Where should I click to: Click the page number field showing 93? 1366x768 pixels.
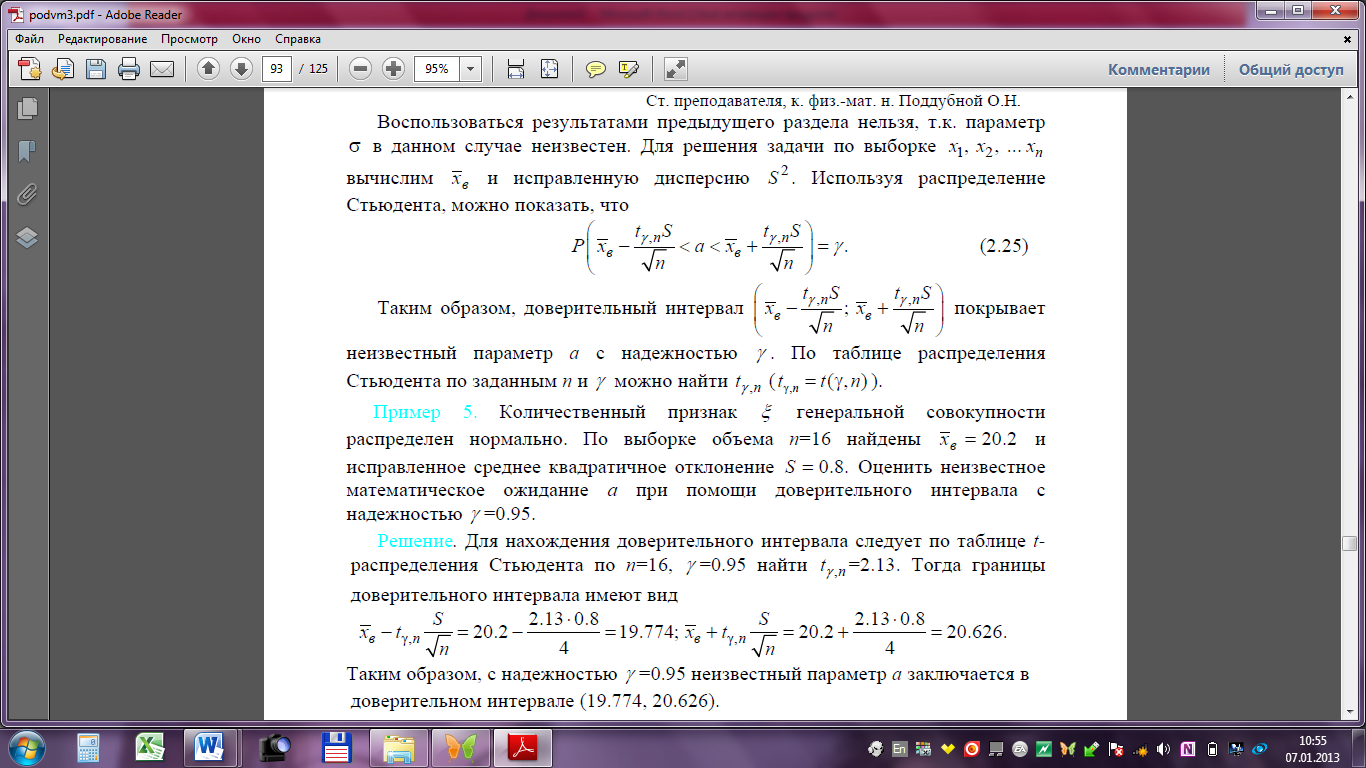pyautogui.click(x=276, y=69)
